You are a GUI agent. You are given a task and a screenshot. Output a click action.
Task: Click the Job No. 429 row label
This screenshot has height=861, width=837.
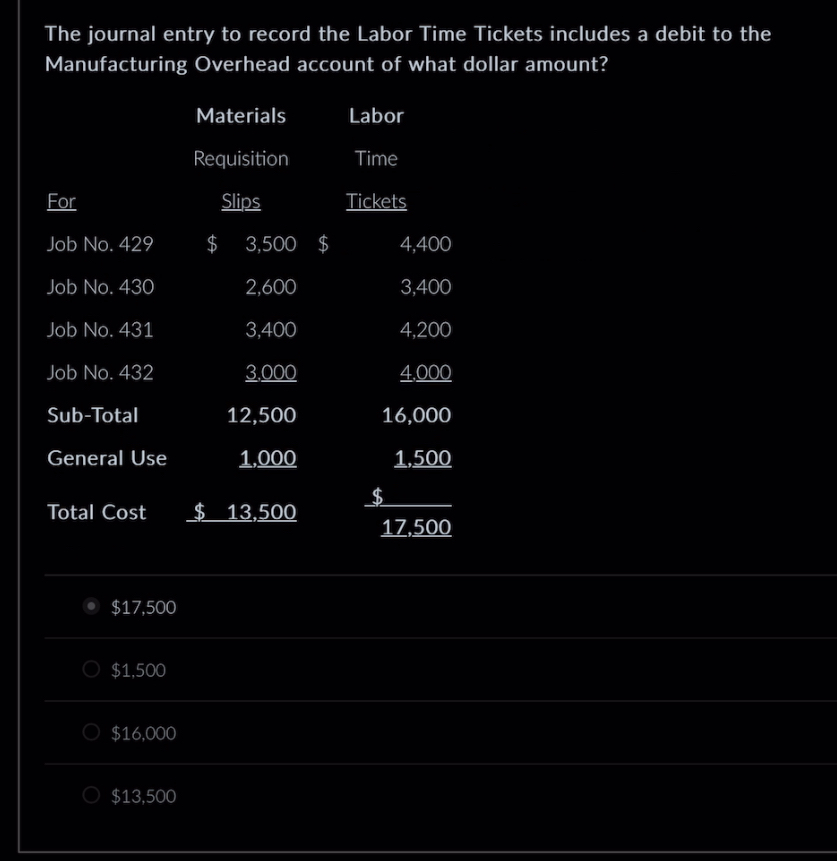(100, 243)
